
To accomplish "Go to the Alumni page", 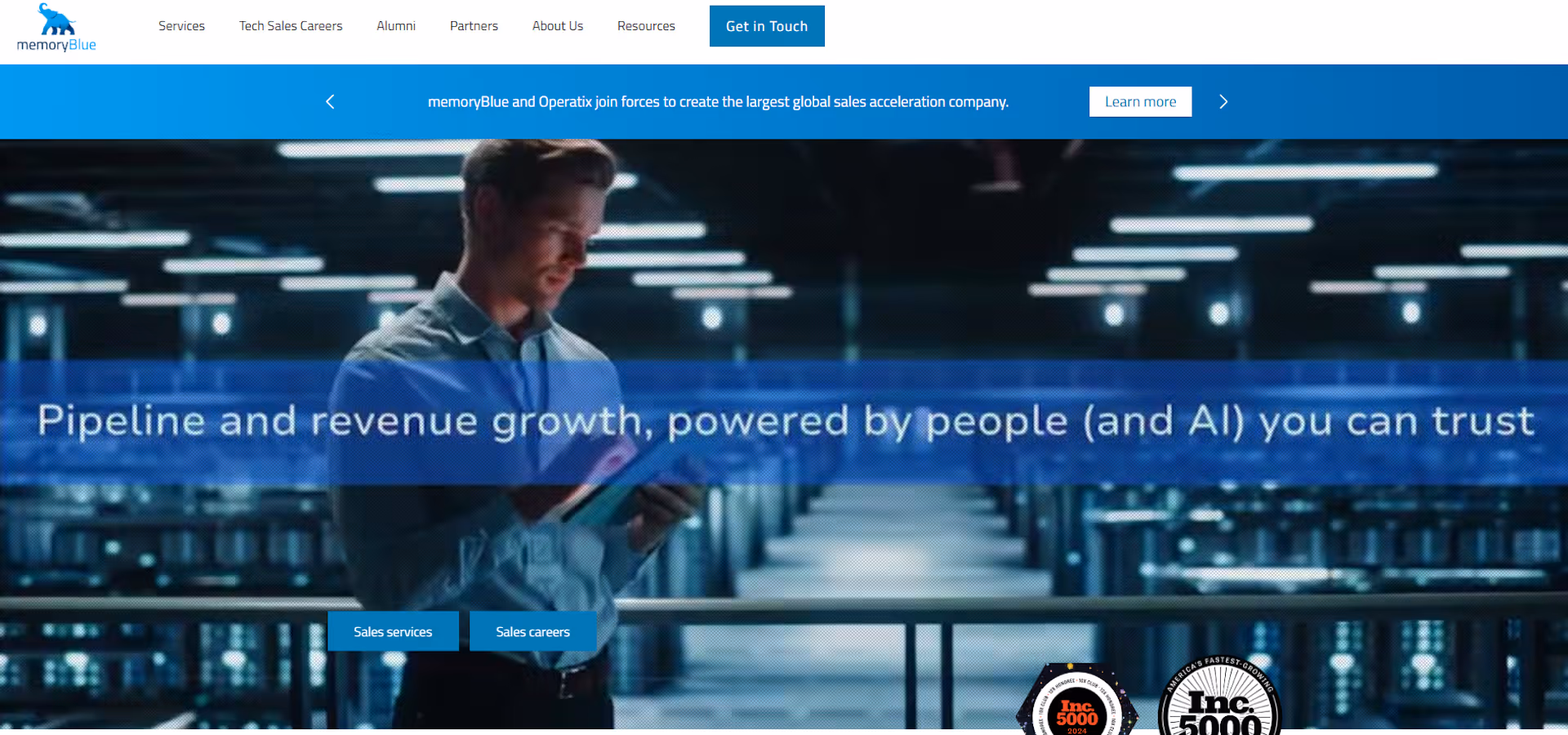I will tap(396, 26).
